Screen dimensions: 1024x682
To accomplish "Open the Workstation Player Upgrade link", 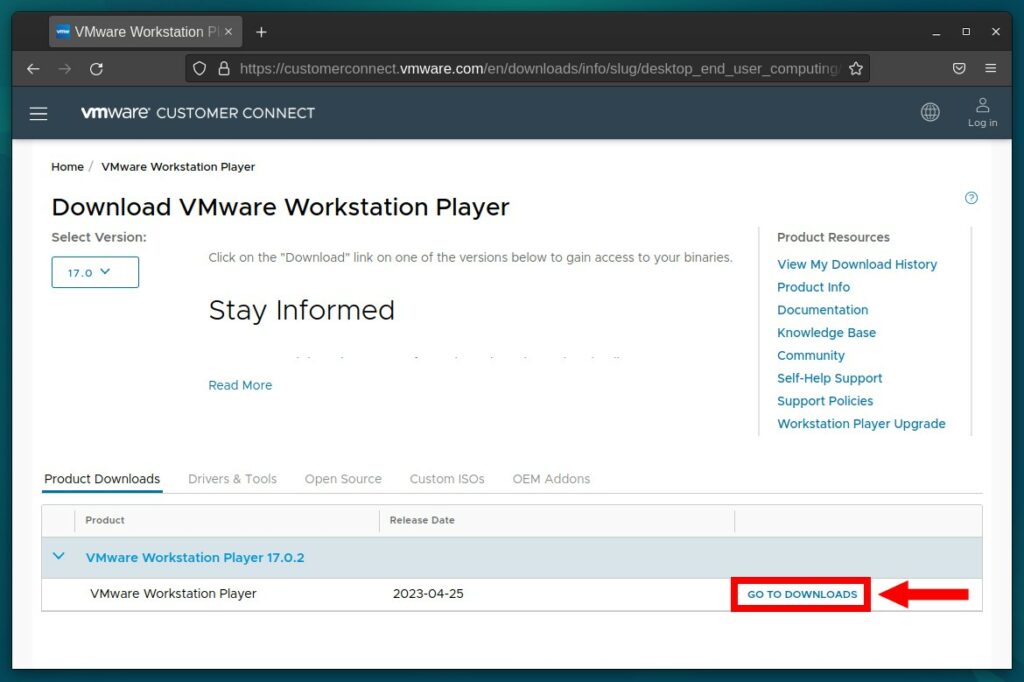I will (861, 424).
